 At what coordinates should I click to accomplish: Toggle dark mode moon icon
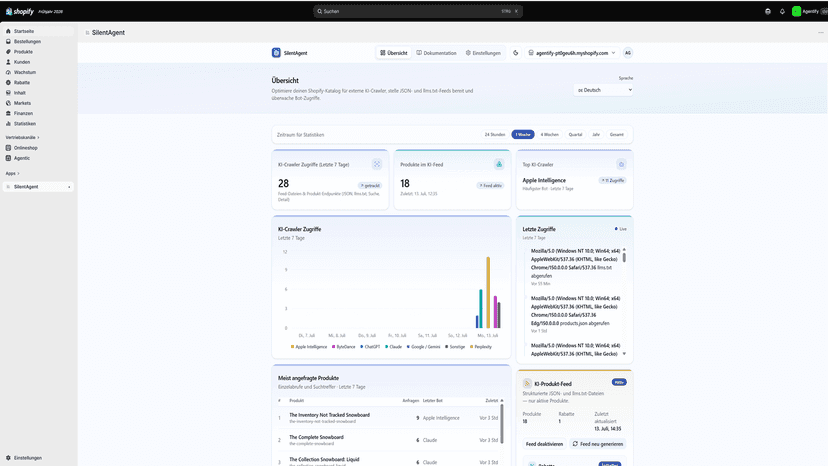point(516,53)
